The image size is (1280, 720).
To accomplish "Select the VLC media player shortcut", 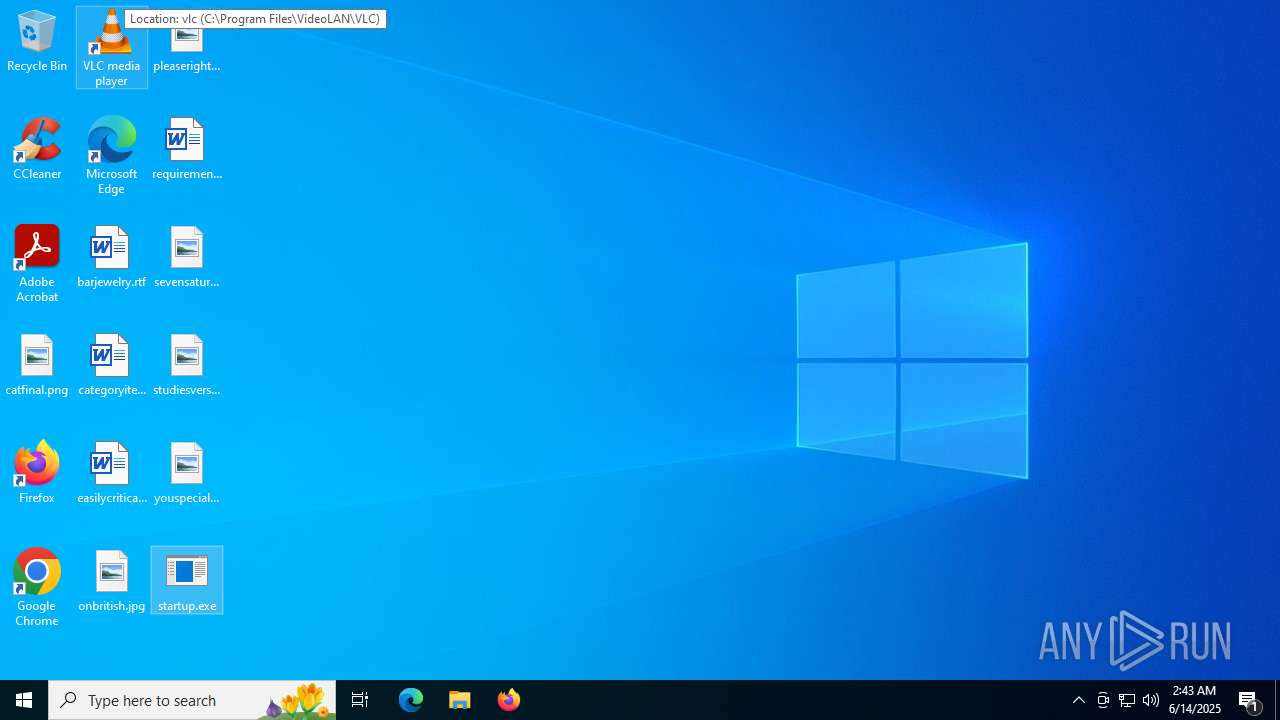I will point(112,48).
